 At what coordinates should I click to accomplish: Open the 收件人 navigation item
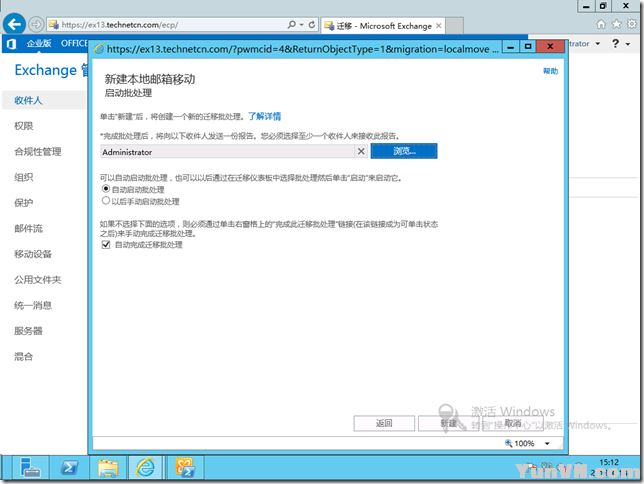click(x=28, y=100)
